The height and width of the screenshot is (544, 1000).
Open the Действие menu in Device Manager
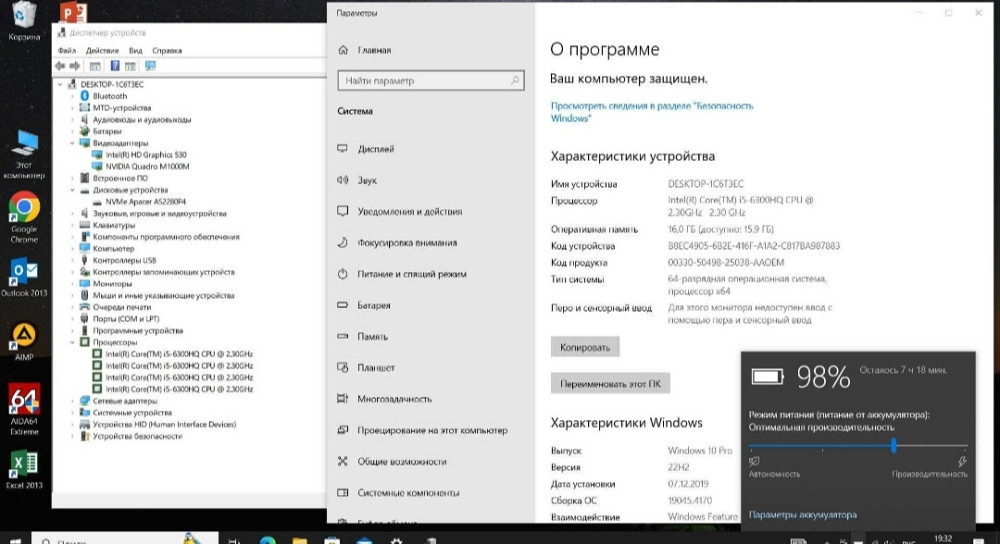coord(102,50)
